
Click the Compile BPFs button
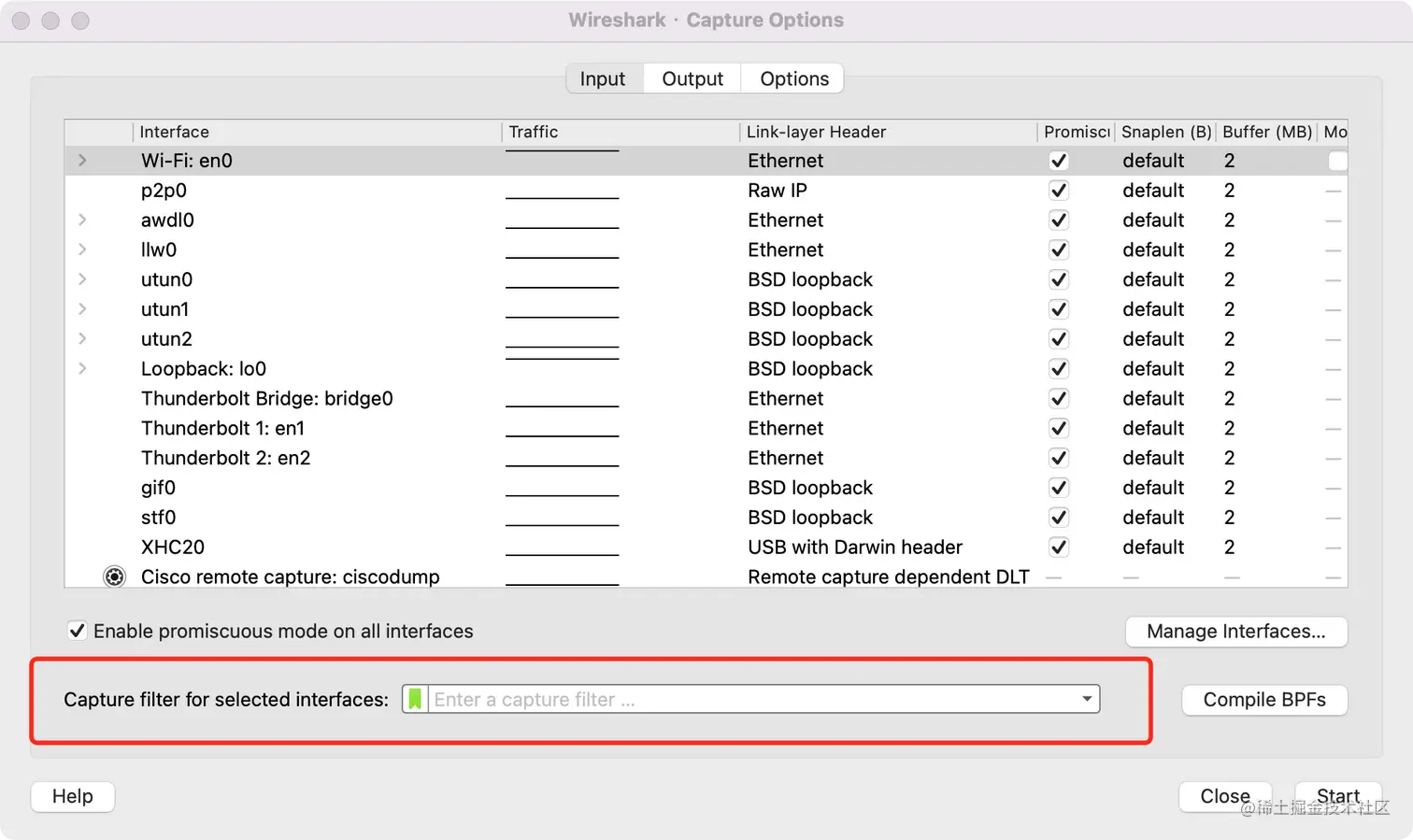(x=1264, y=700)
